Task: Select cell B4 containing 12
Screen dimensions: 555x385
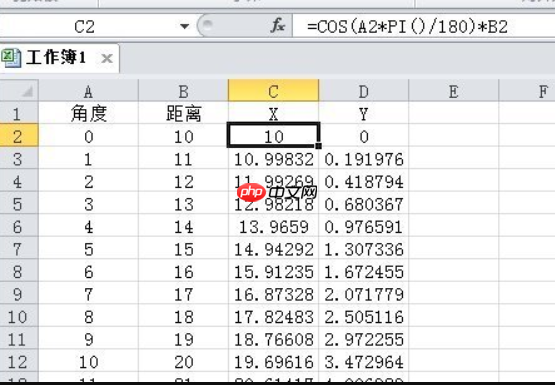Action: (x=183, y=181)
